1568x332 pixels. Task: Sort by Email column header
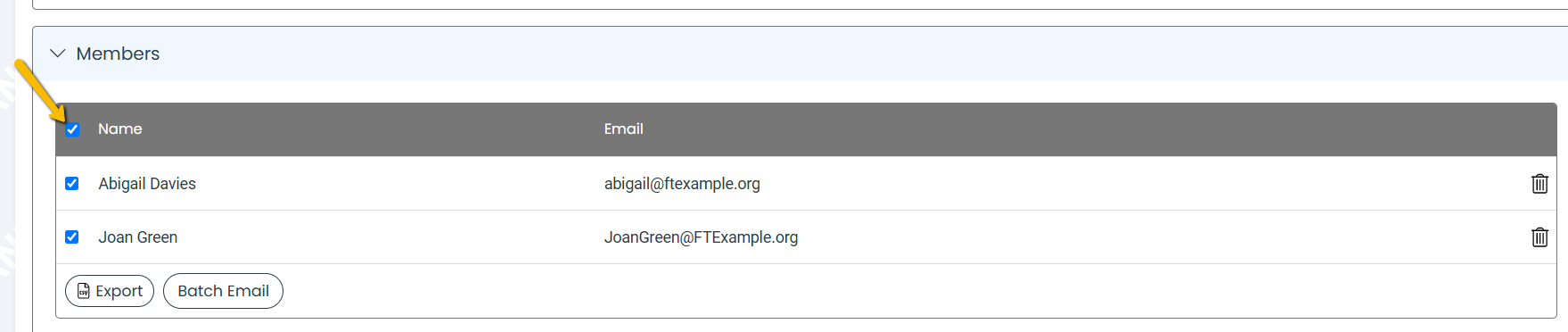click(623, 129)
